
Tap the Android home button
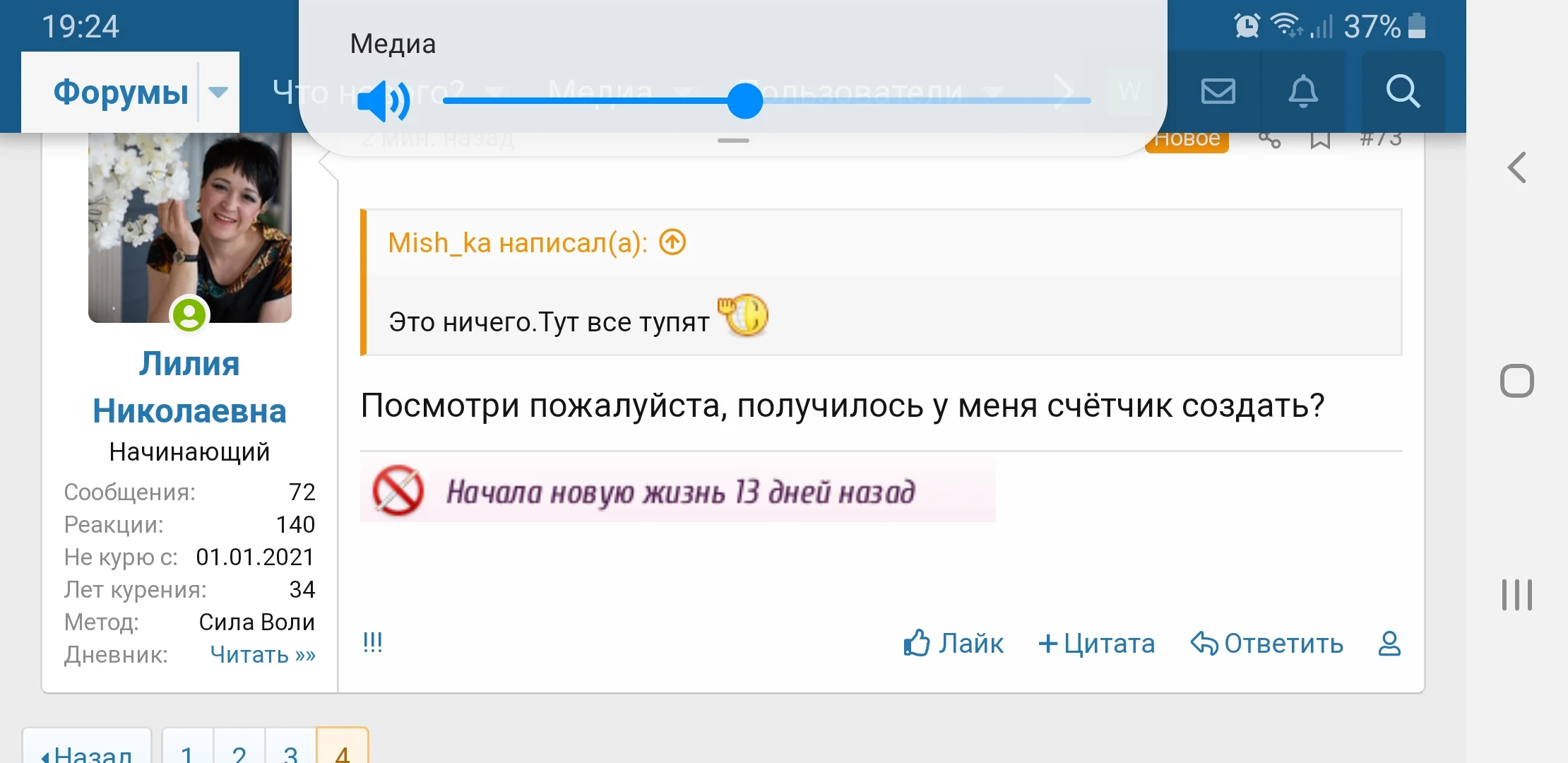point(1516,381)
